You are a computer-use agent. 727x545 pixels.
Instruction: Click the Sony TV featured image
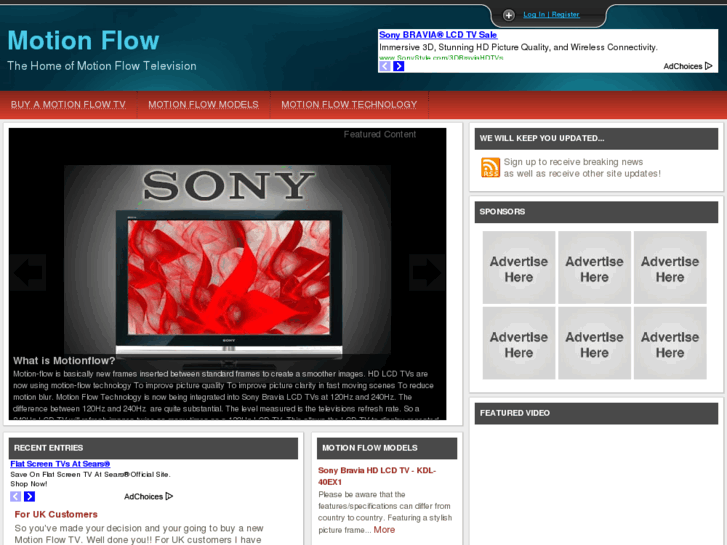(x=228, y=260)
